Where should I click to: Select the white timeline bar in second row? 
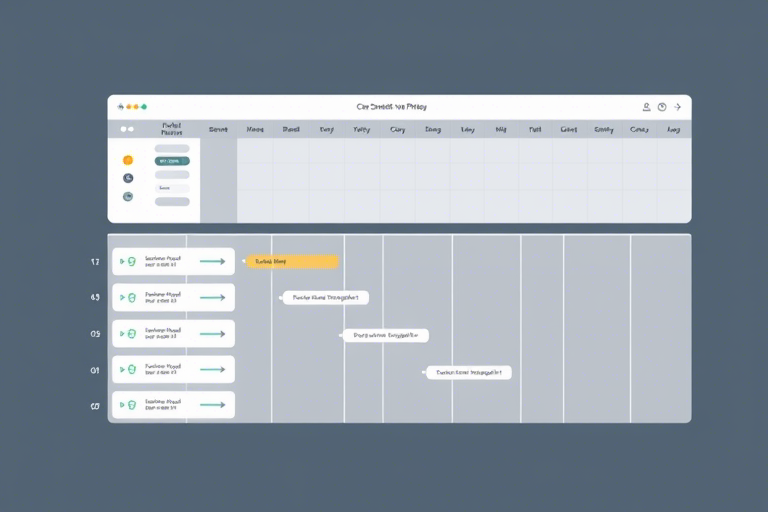[326, 297]
